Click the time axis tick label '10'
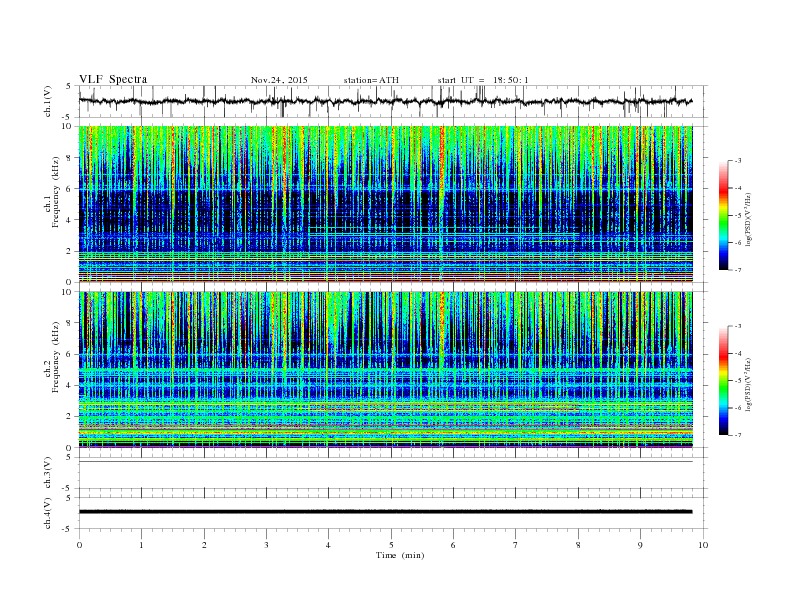The width and height of the screenshot is (792, 612). click(x=703, y=545)
